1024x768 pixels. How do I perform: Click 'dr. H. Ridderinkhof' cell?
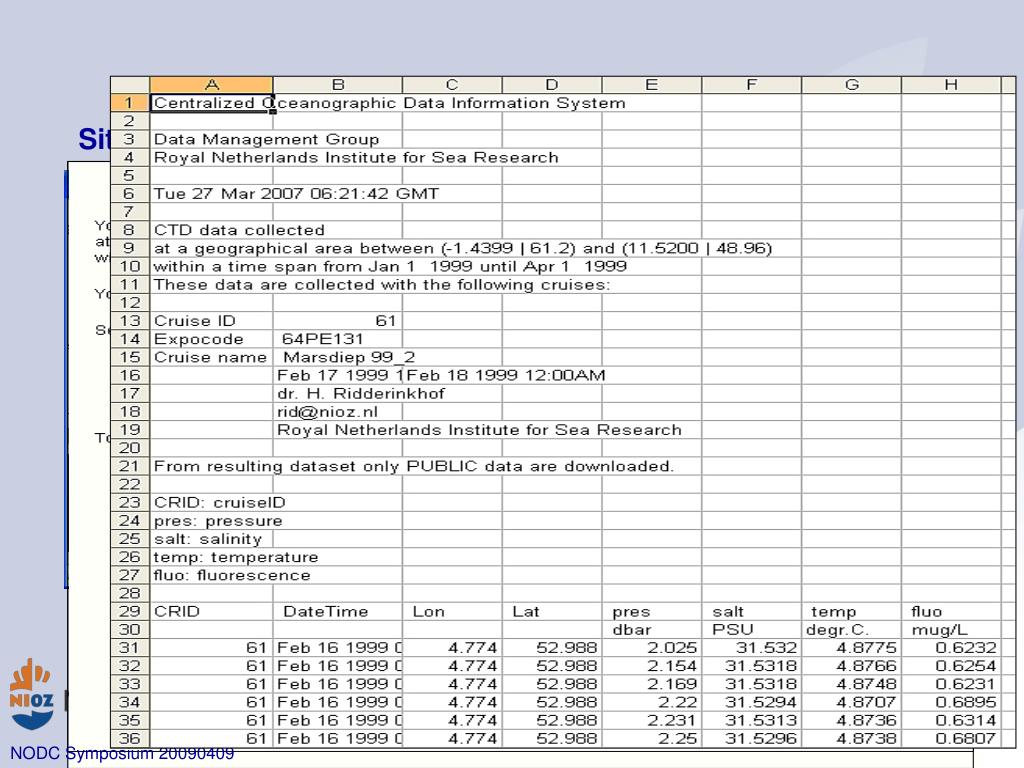(360, 394)
